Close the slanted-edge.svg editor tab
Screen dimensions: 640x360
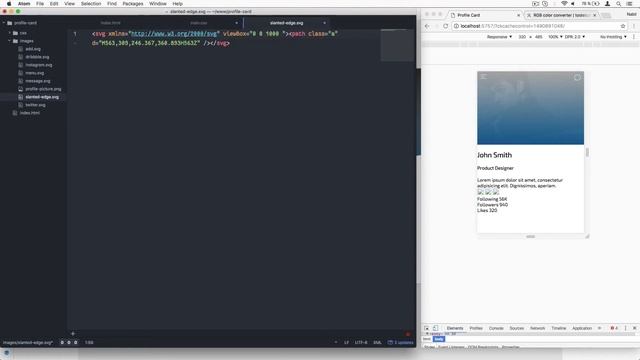tap(324, 23)
